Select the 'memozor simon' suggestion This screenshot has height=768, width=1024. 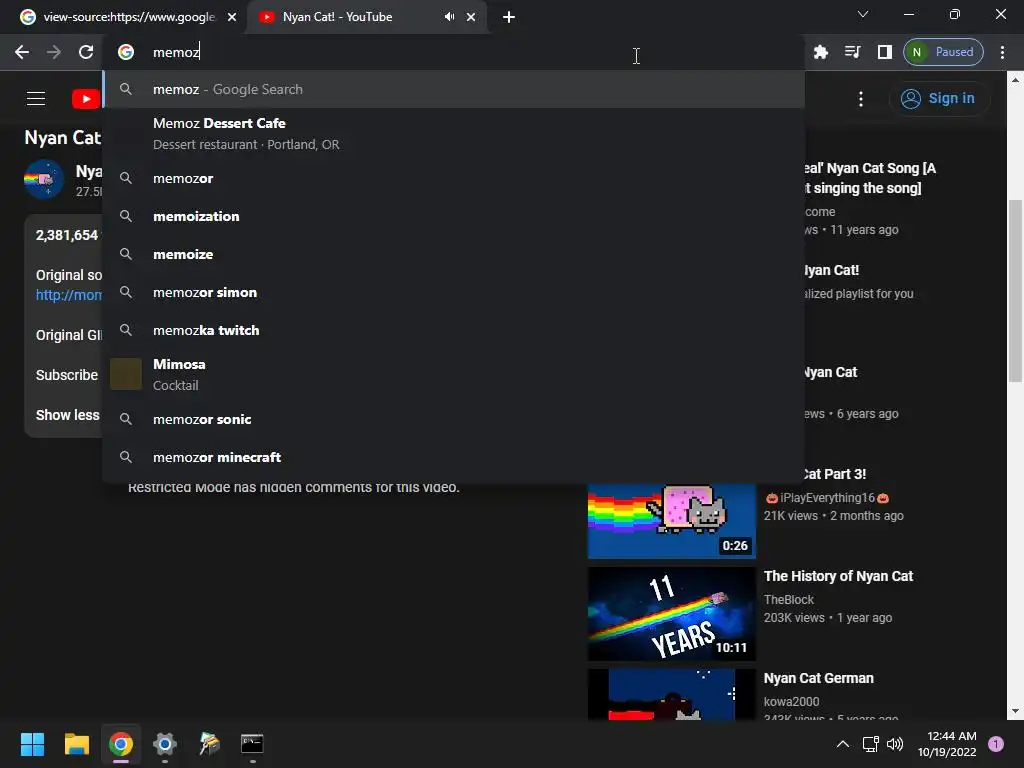453,293
